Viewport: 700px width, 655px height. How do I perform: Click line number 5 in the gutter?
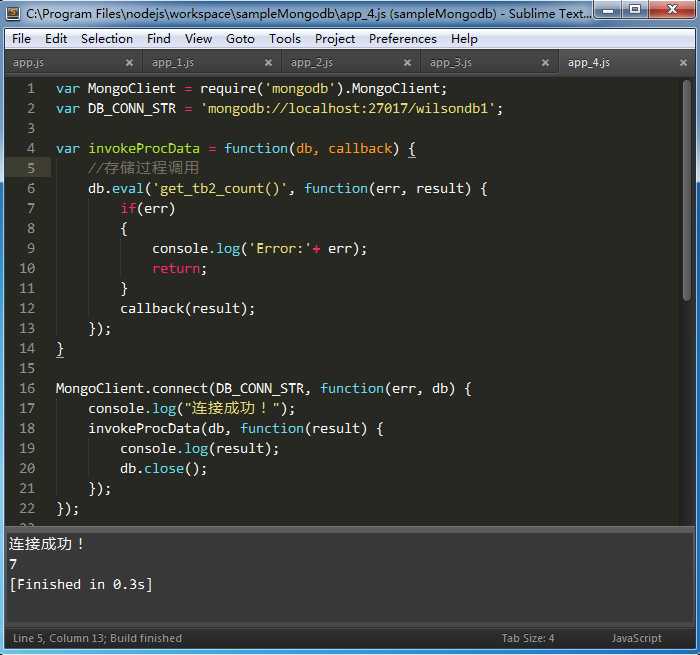[31, 168]
